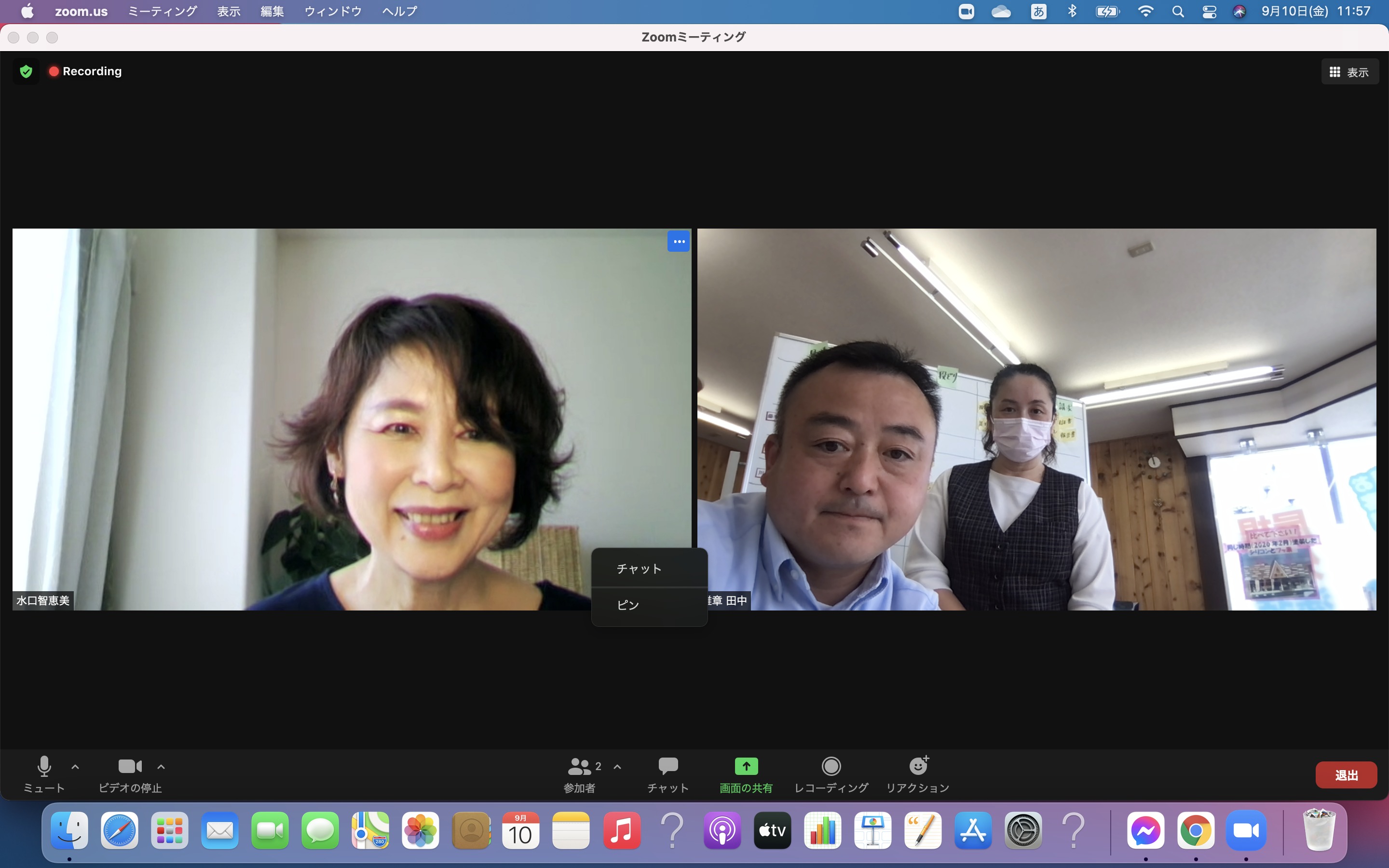1389x868 pixels.
Task: Toggle Recording button in toolbar
Action: pyautogui.click(x=831, y=773)
